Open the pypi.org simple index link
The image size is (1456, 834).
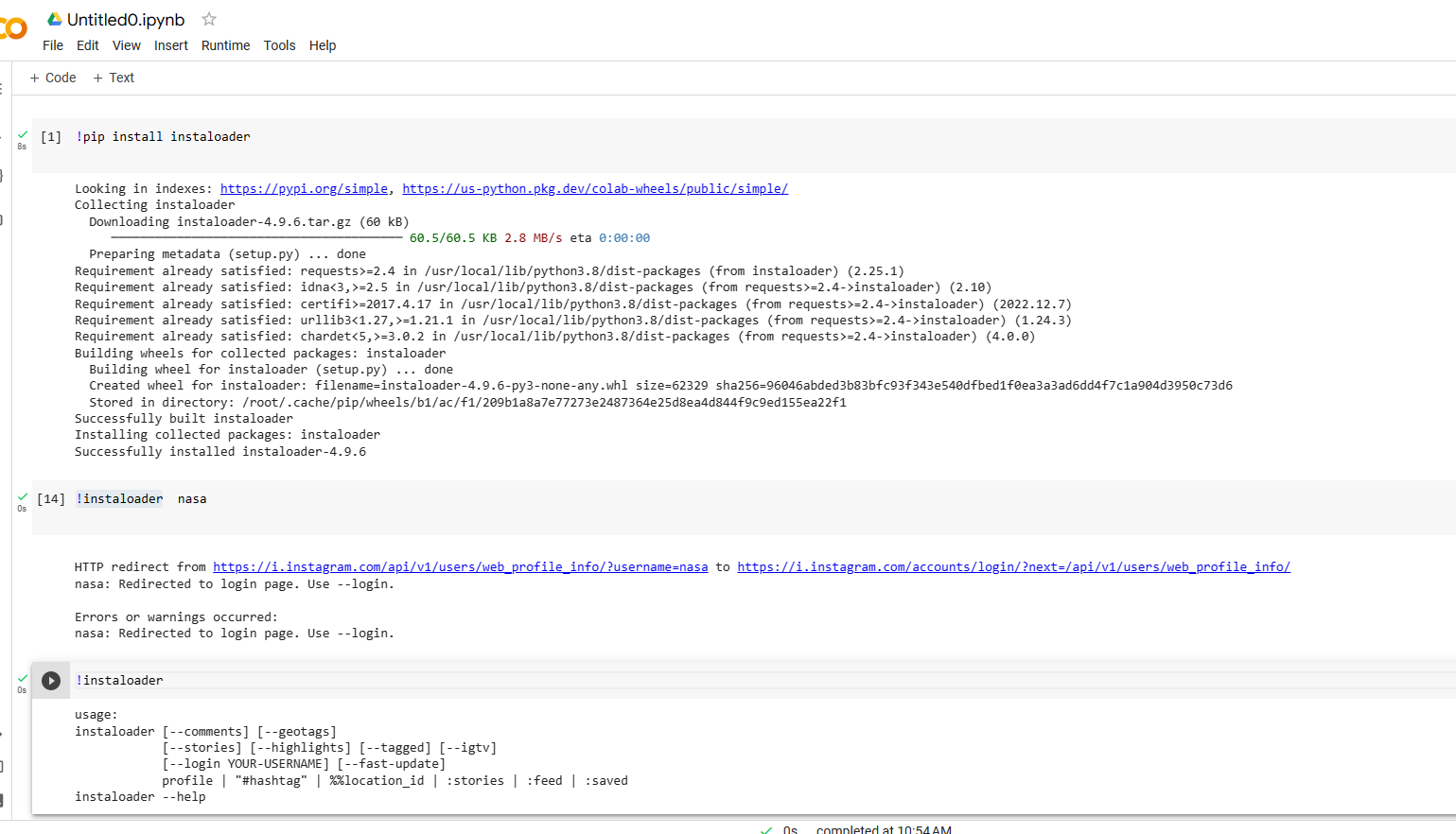(x=303, y=188)
